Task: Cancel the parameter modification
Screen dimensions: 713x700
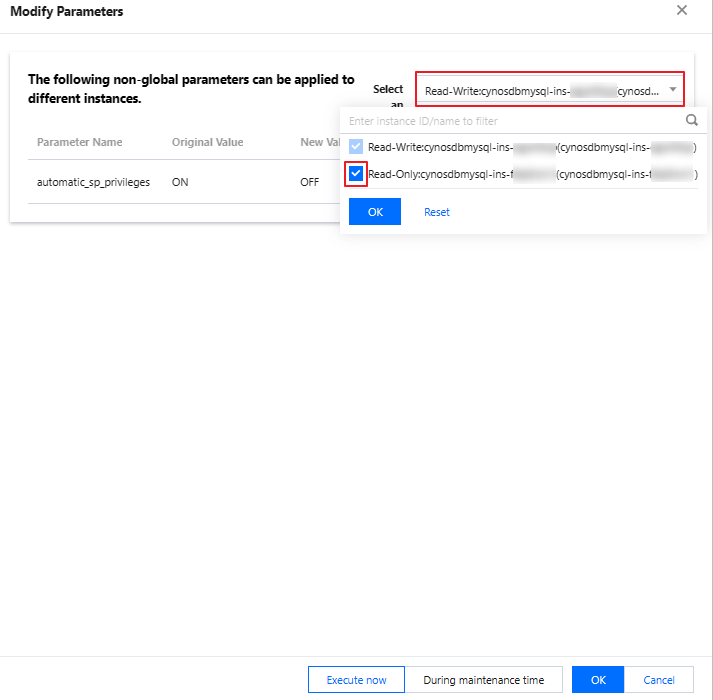Action: click(658, 680)
